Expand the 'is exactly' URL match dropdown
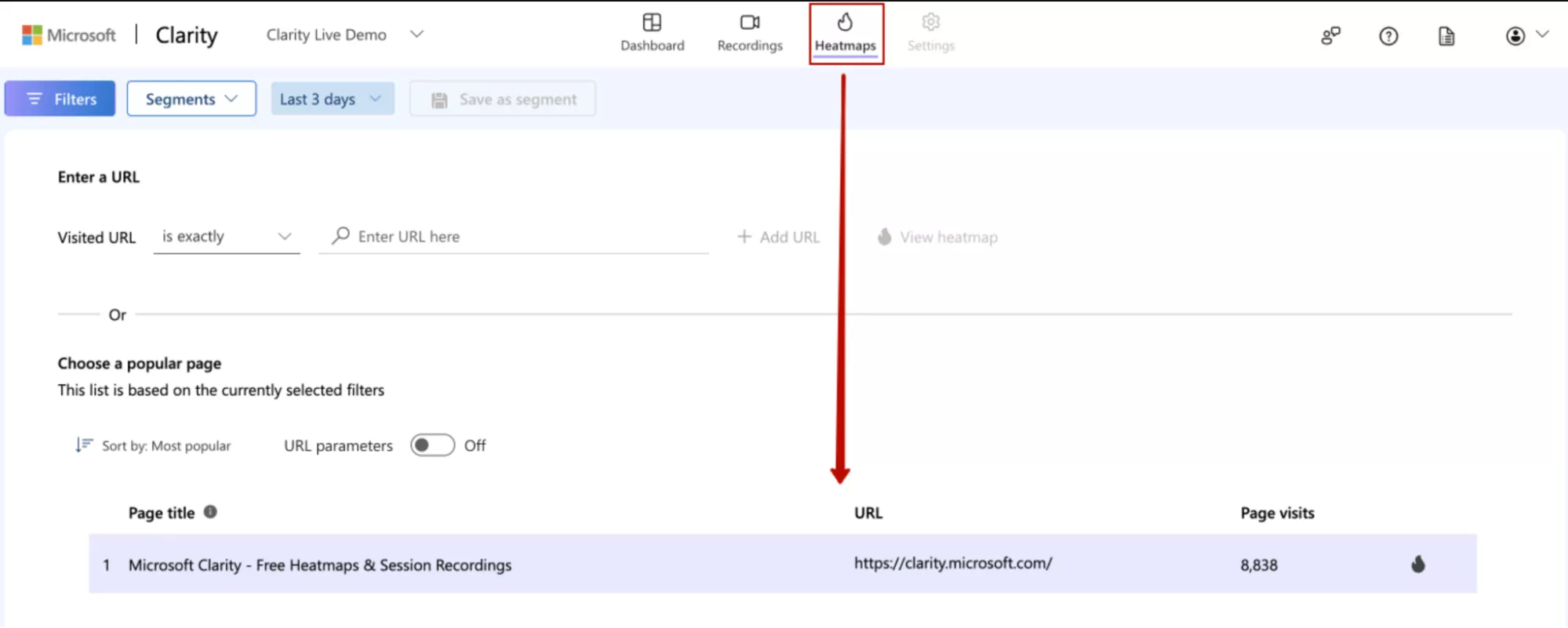The width and height of the screenshot is (1568, 628). pos(227,237)
